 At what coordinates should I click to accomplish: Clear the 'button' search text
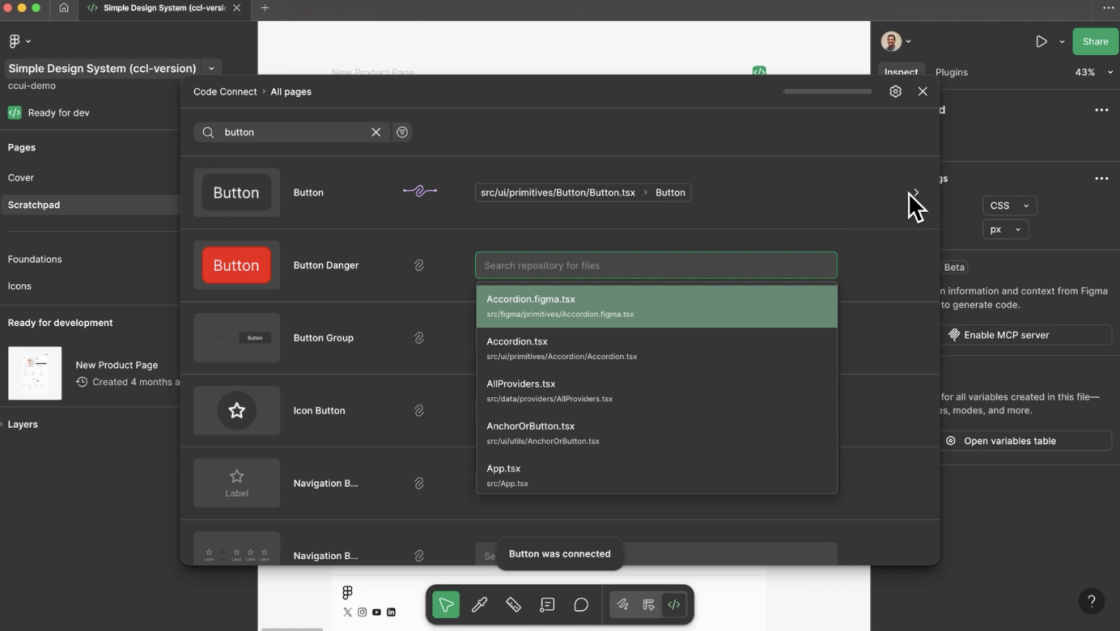coord(376,132)
